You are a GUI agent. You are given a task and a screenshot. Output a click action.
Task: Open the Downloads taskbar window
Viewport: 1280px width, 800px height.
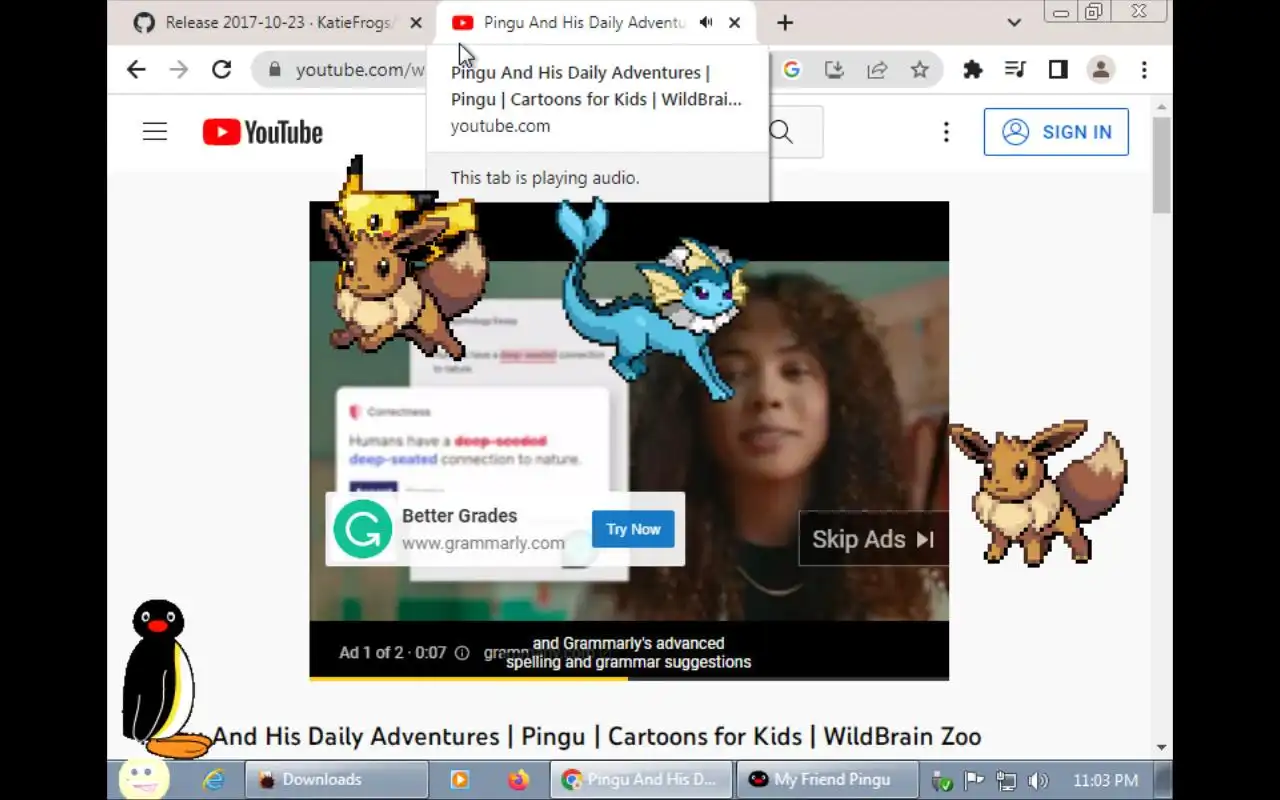click(337, 780)
